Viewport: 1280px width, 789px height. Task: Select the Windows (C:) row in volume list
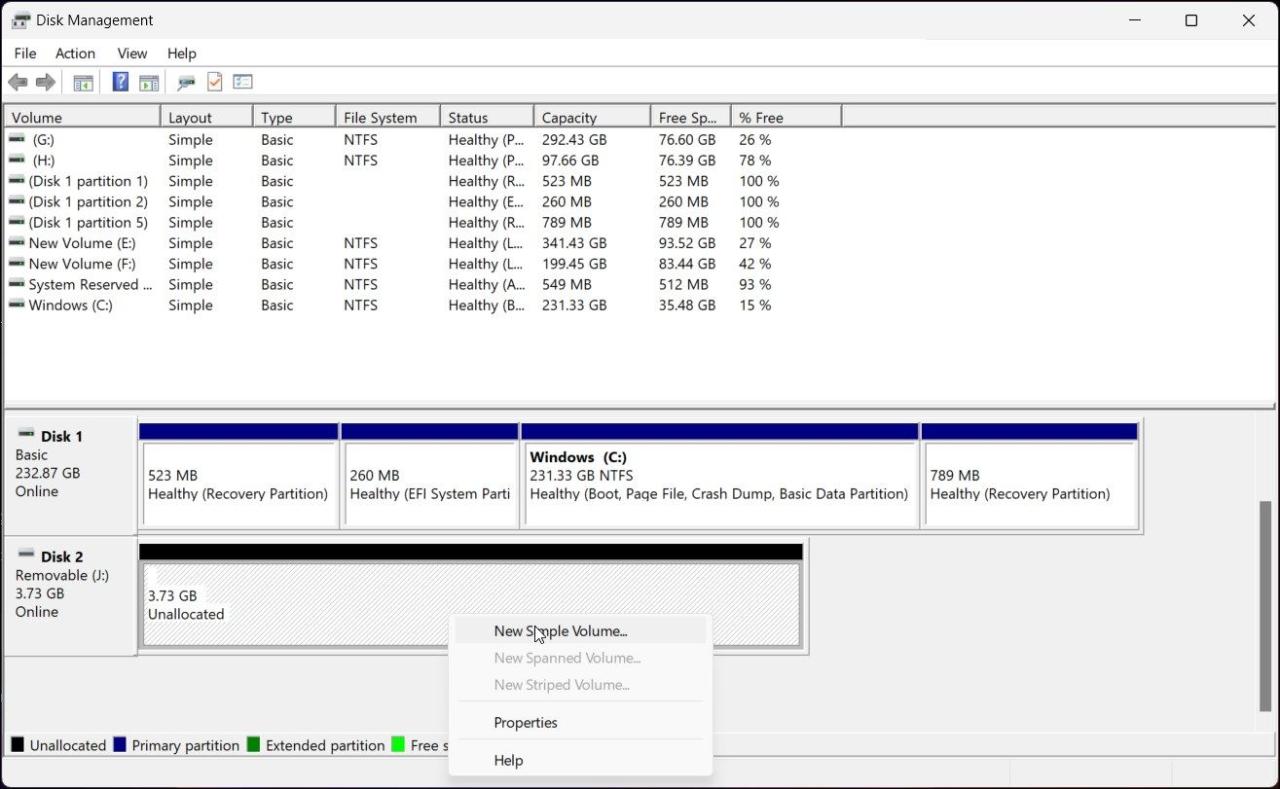(422, 305)
